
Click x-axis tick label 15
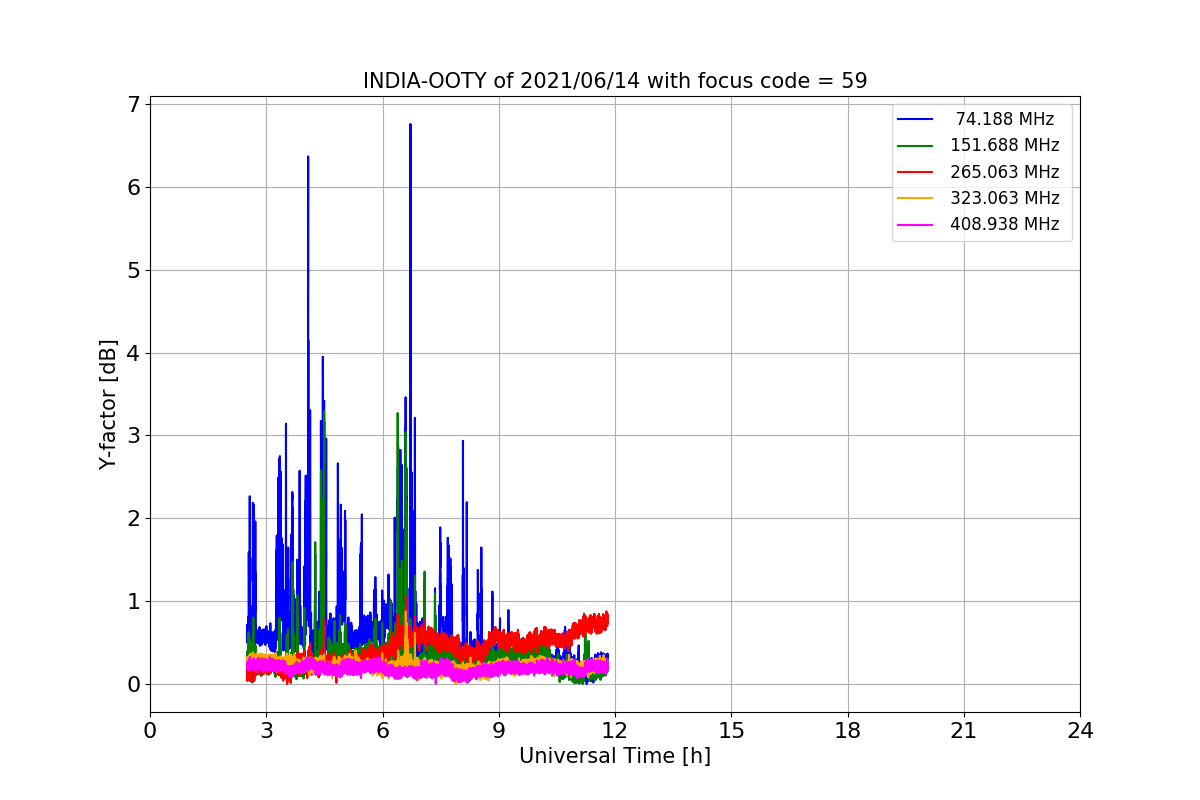pyautogui.click(x=731, y=730)
